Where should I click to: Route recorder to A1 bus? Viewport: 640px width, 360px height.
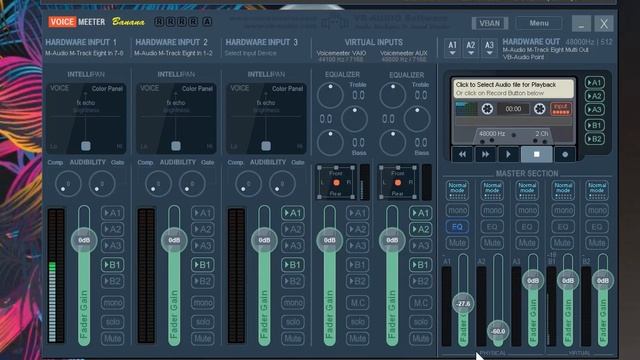coord(595,82)
